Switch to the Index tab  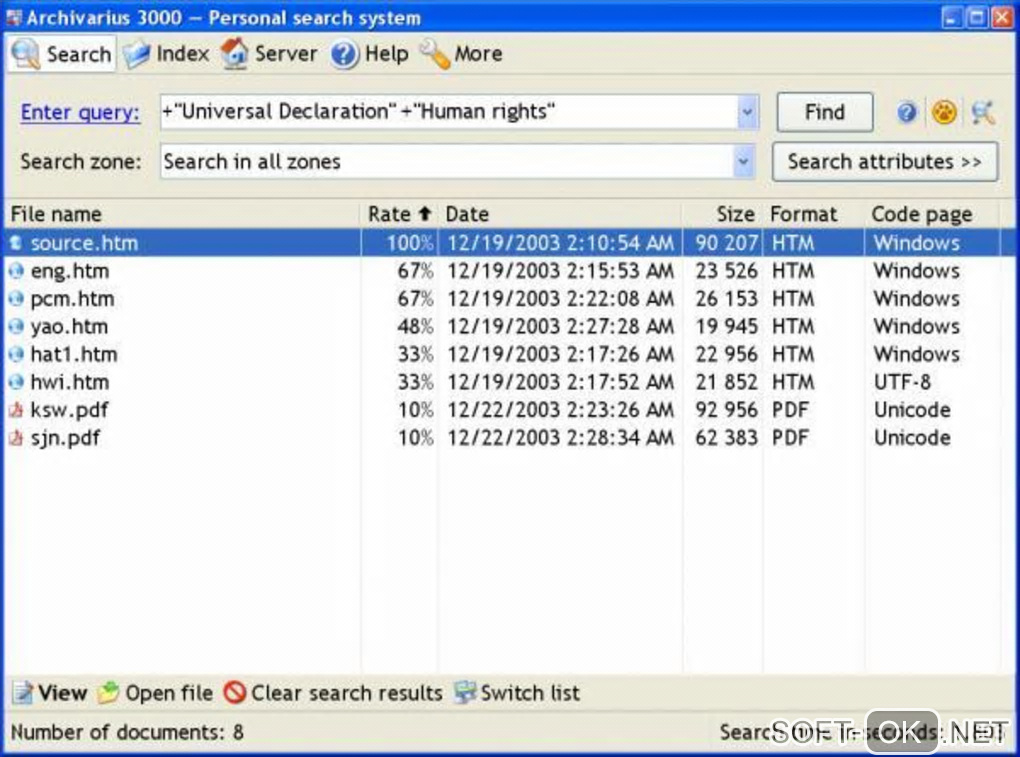[167, 53]
